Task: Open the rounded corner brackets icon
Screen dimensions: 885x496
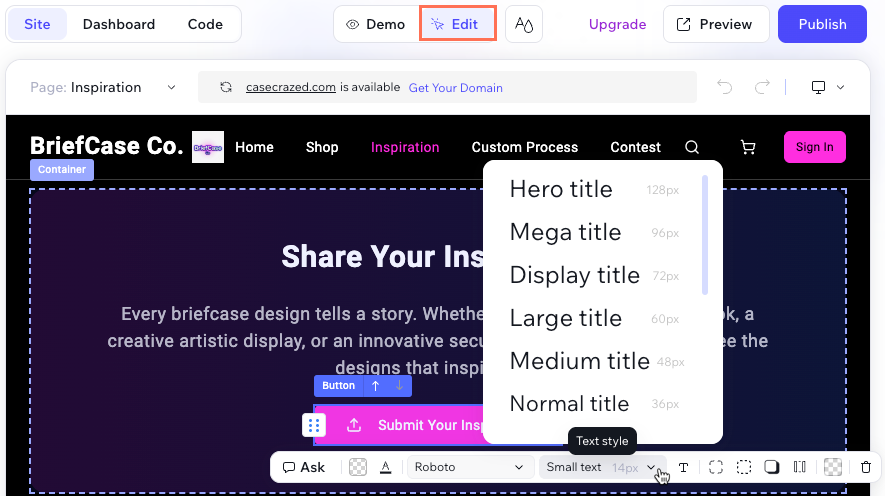Action: click(716, 467)
